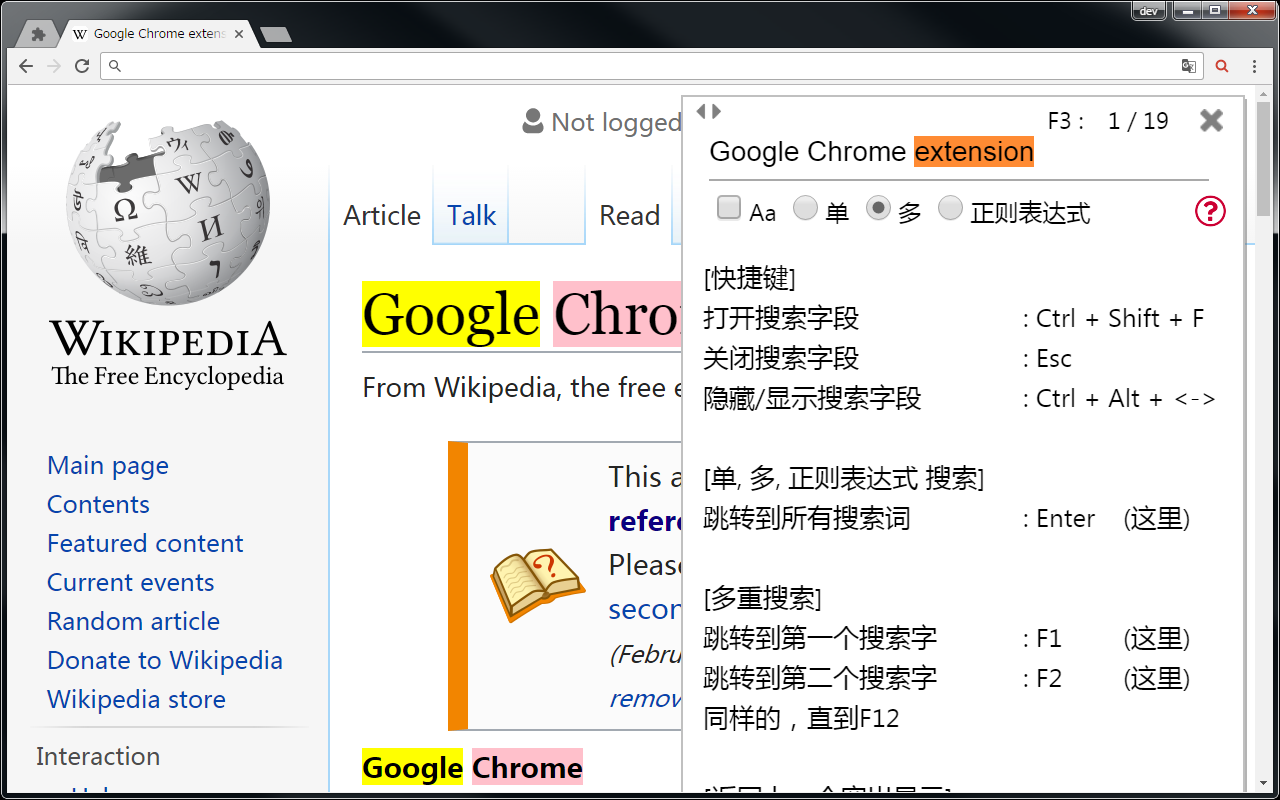
Task: Click the search field containing Google Chrome extension
Action: pyautogui.click(x=958, y=152)
